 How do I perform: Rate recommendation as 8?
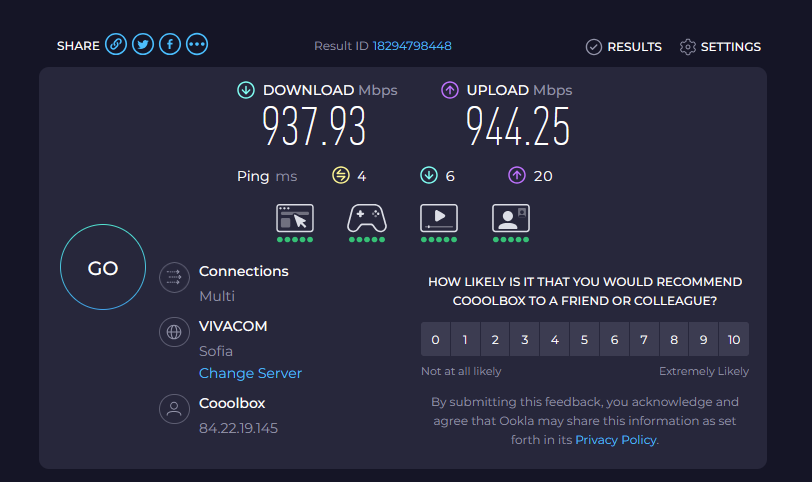click(x=674, y=339)
